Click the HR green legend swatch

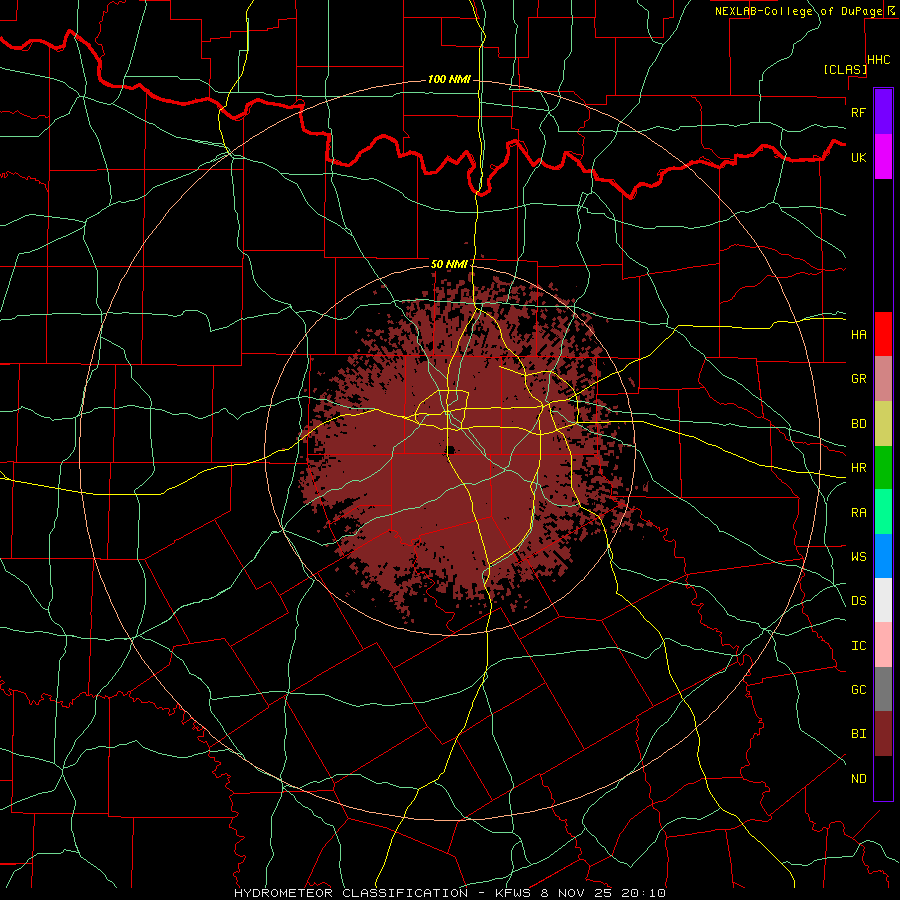tap(883, 467)
